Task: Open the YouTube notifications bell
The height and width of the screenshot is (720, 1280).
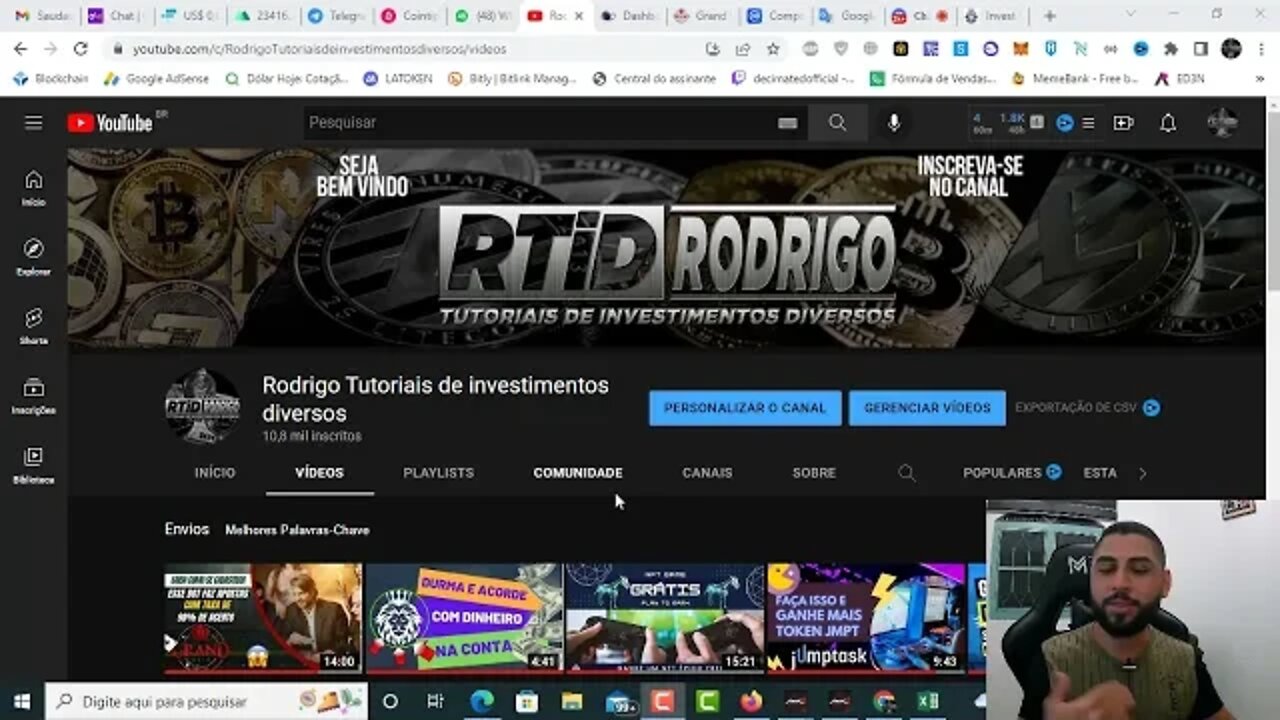Action: click(1168, 123)
